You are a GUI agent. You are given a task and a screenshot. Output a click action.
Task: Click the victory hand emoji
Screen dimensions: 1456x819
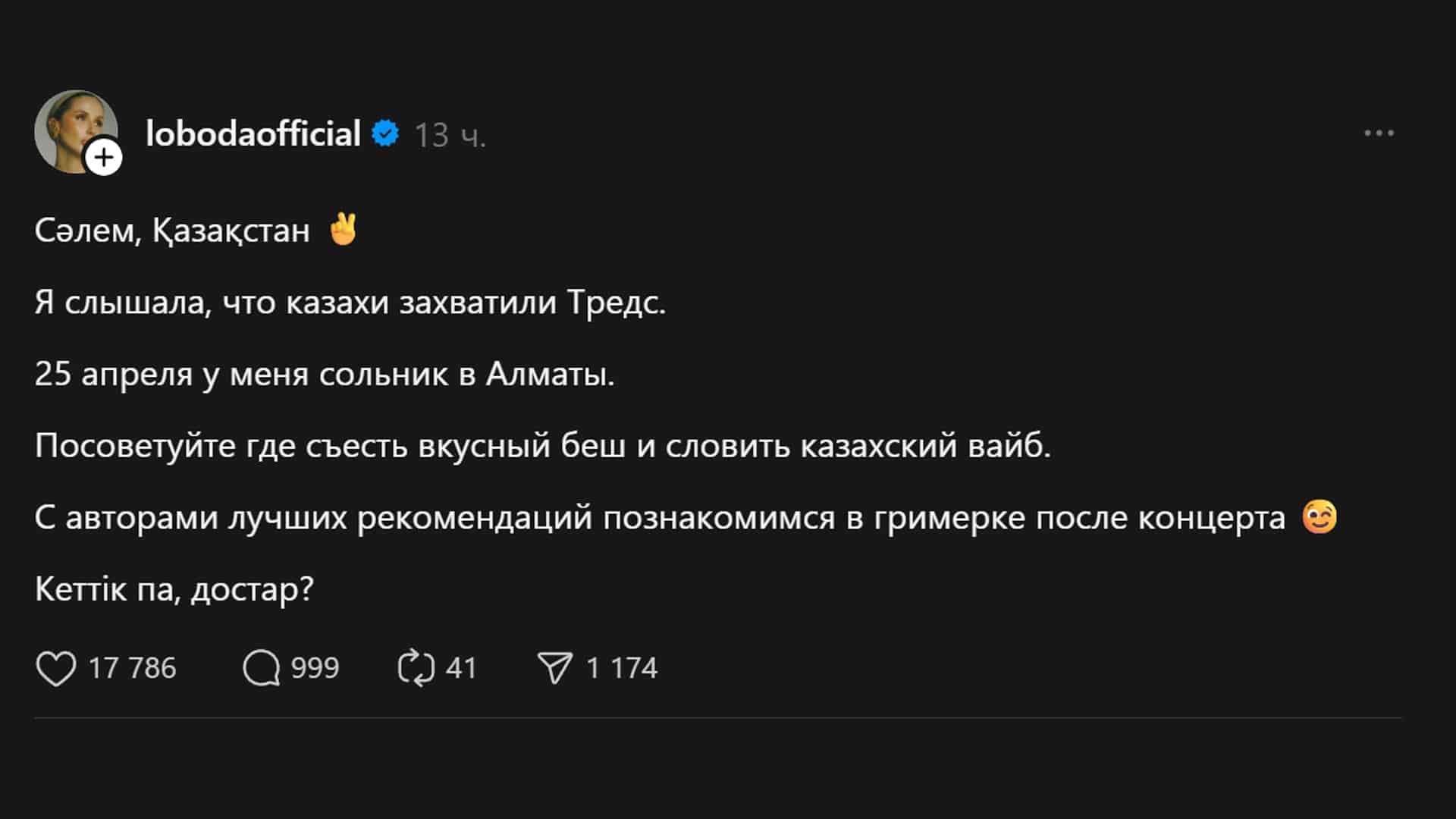coord(343,229)
